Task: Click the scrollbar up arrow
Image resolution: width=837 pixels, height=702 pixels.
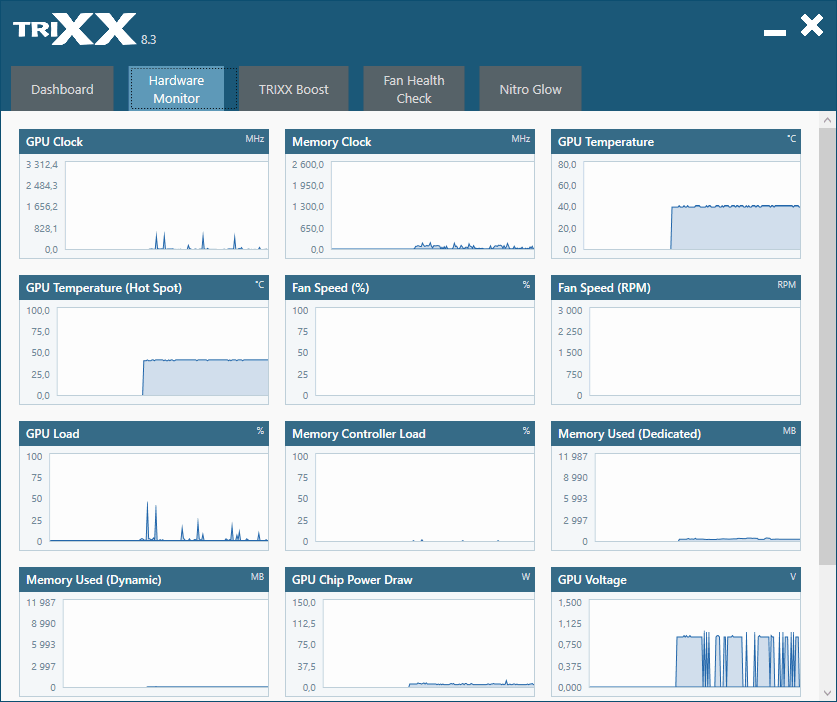Action: click(827, 119)
